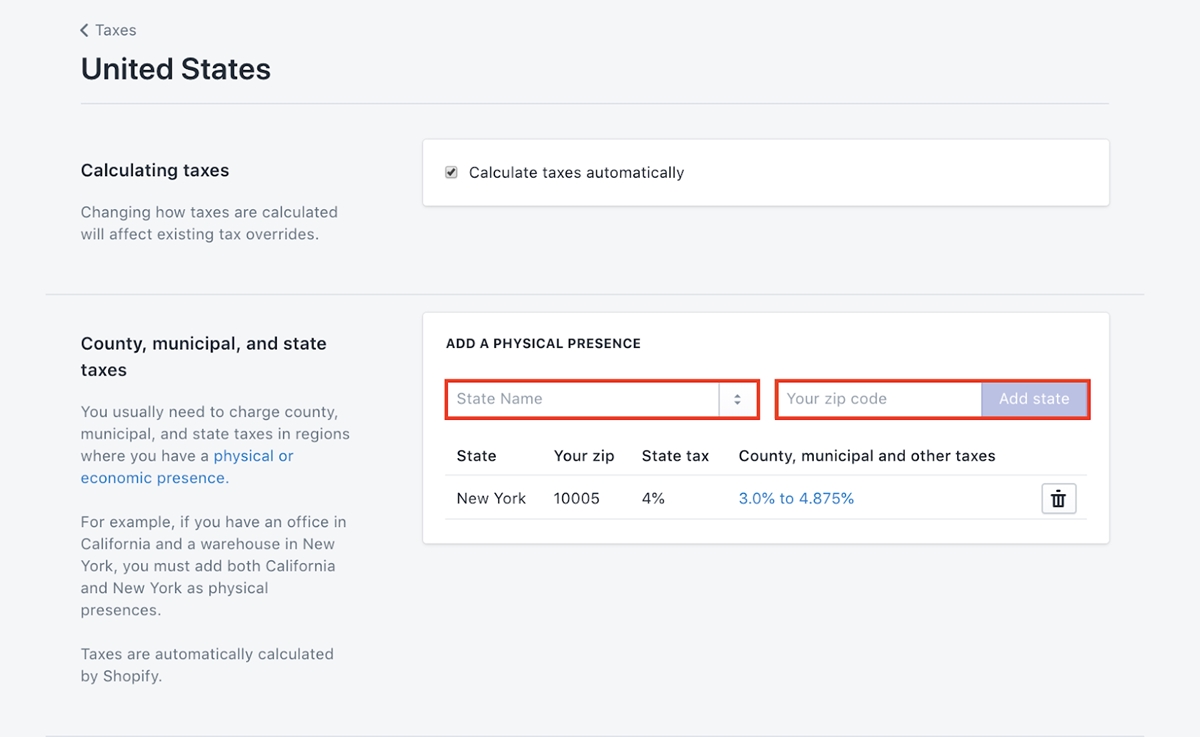Click the United States page heading
Screen dimensions: 1200x737
tap(176, 69)
